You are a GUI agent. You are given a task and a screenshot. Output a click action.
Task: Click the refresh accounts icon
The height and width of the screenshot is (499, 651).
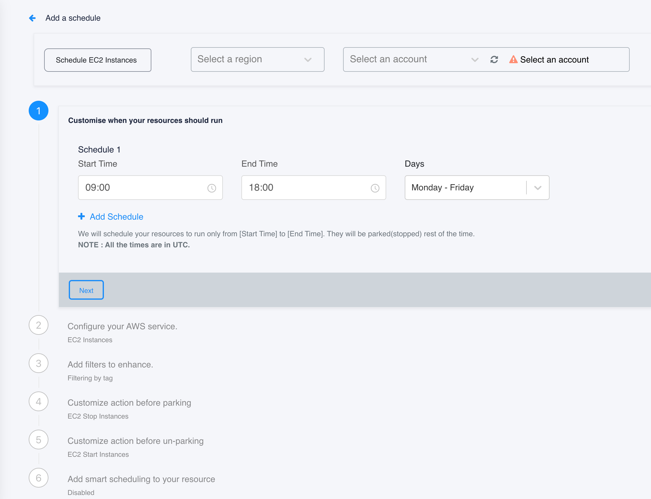point(494,59)
